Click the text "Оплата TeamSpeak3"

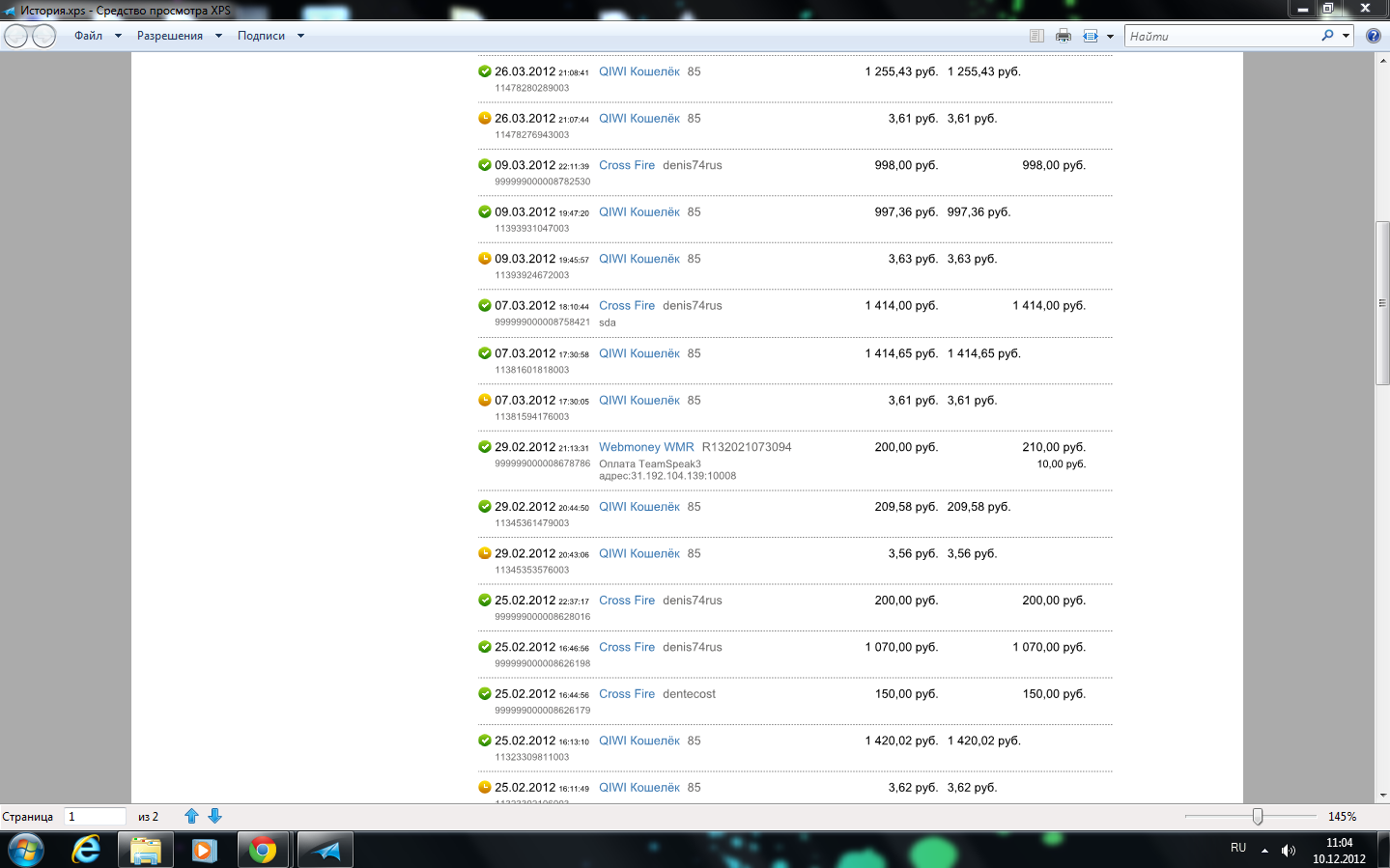click(650, 464)
